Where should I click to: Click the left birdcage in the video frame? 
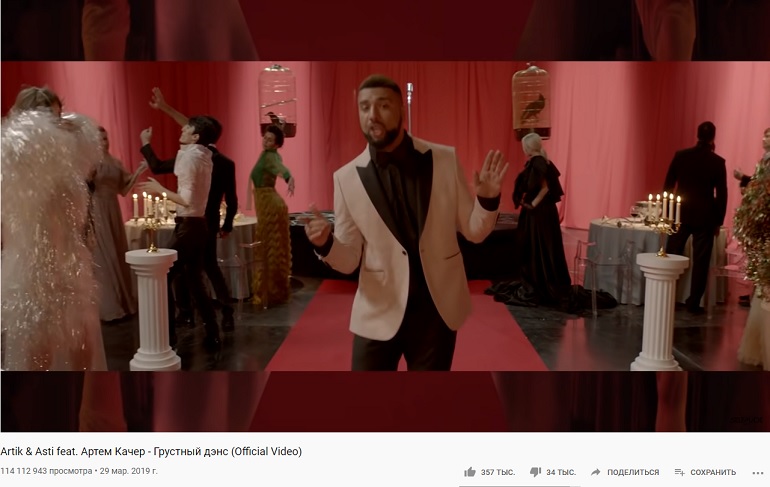[x=278, y=101]
